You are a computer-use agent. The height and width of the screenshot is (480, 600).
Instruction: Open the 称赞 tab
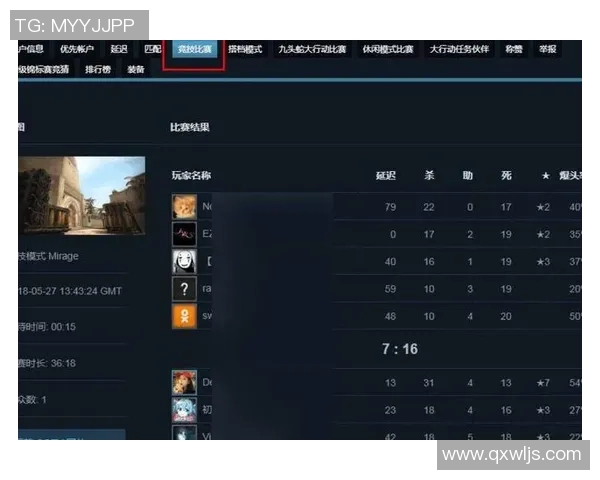pyautogui.click(x=514, y=49)
